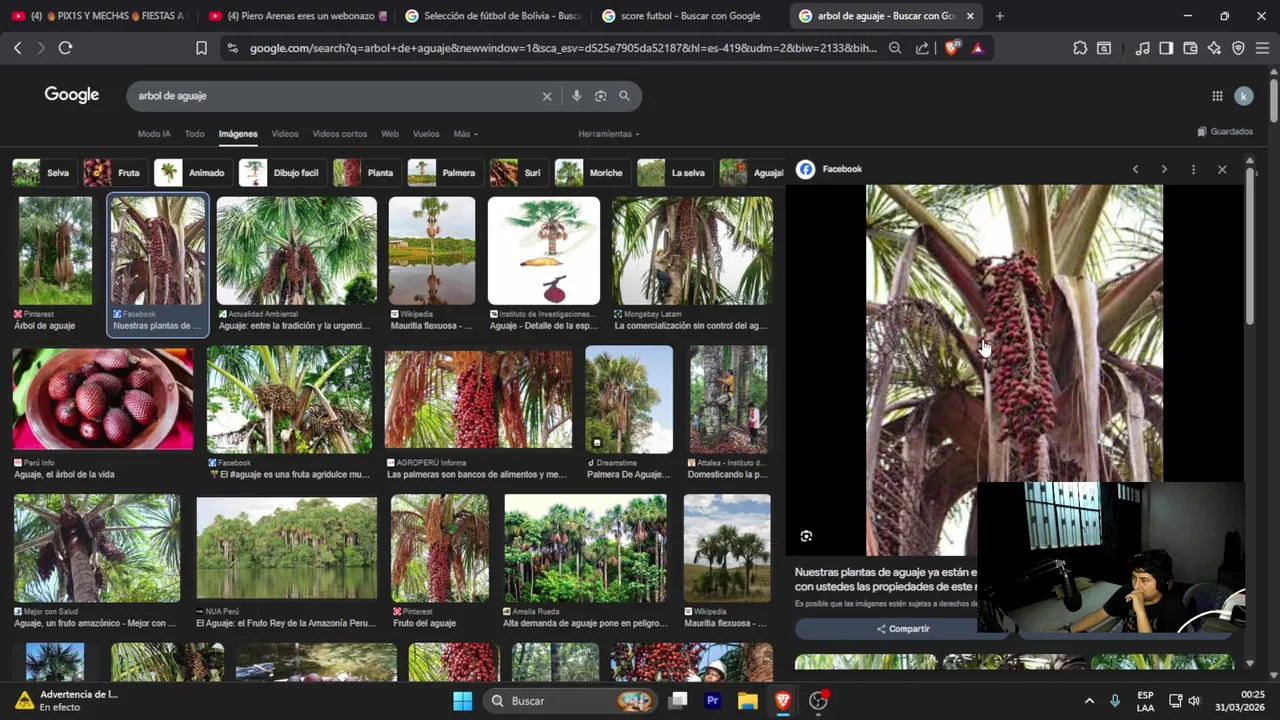Screen dimensions: 1280x720
Task: Open the zoom-out magnifier in the address bar
Action: click(895, 48)
